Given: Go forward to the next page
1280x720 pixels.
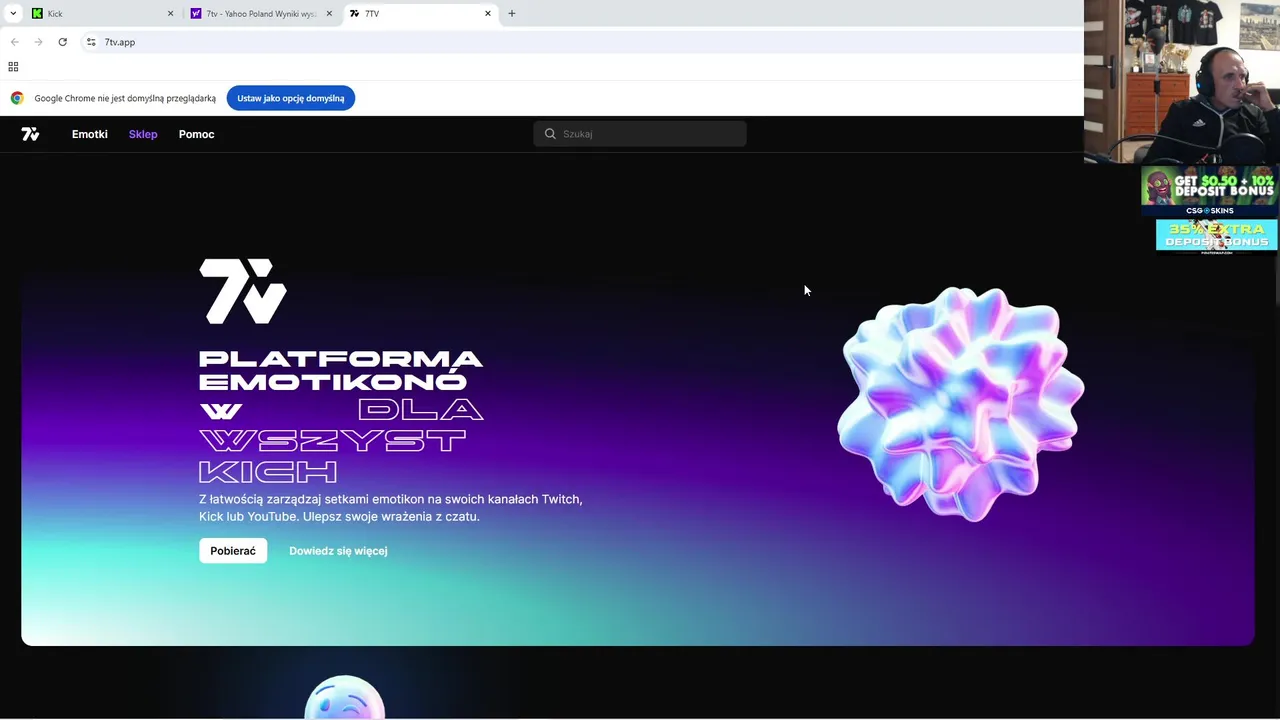Looking at the screenshot, I should tap(38, 42).
